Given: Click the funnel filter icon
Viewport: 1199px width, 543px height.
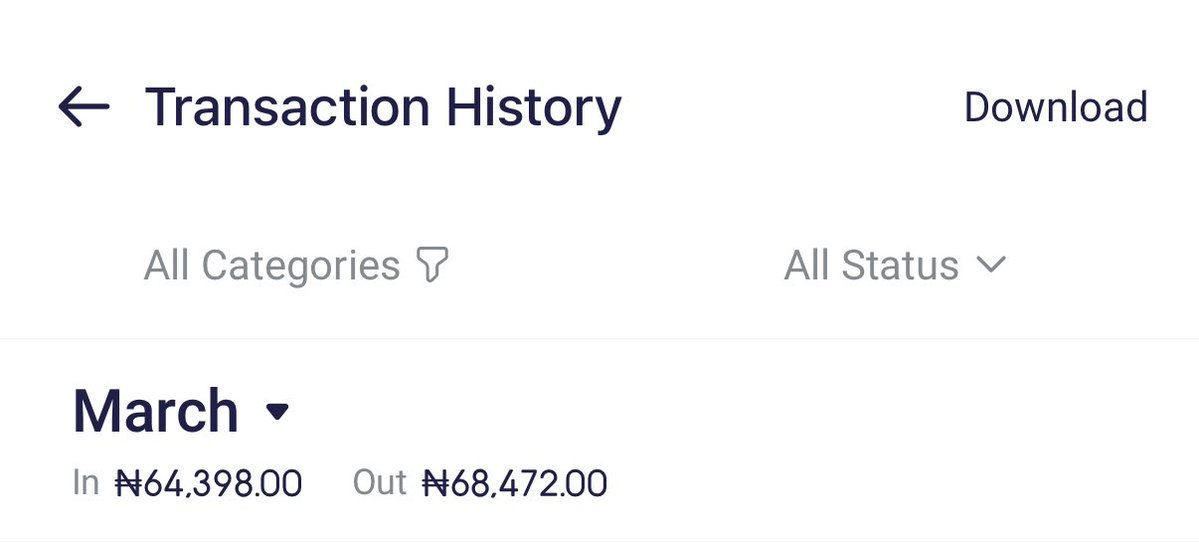Looking at the screenshot, I should pyautogui.click(x=431, y=266).
